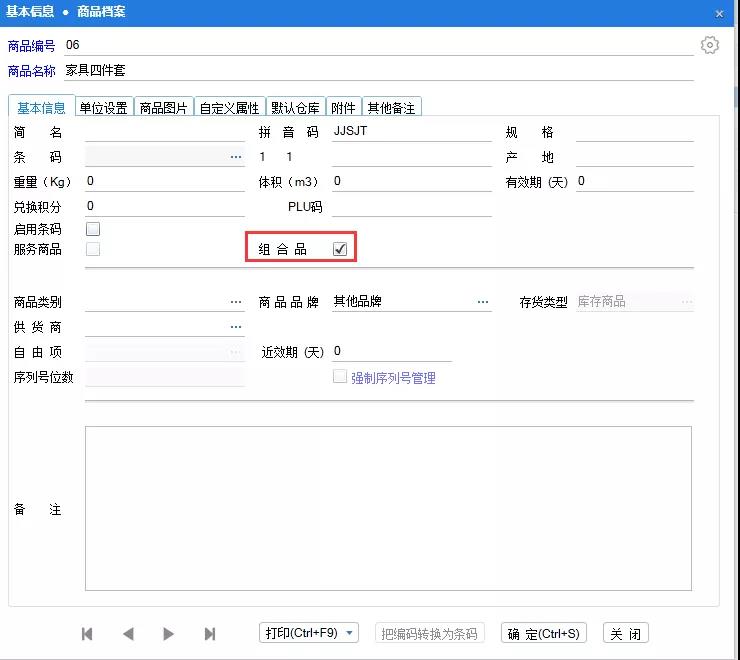Enable the 启用条码 checkbox
Viewport: 740px width, 660px height.
(93, 229)
